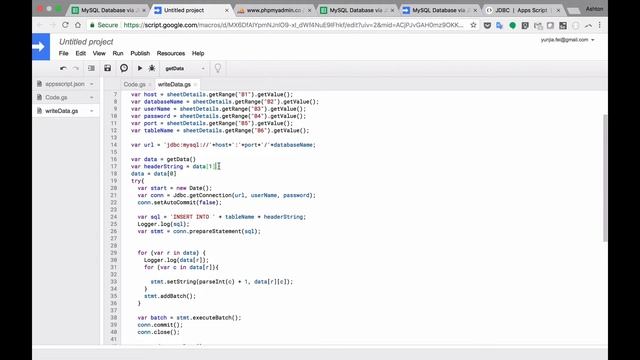
Task: Click the file icon beside appsscript.json
Action: pos(39,84)
